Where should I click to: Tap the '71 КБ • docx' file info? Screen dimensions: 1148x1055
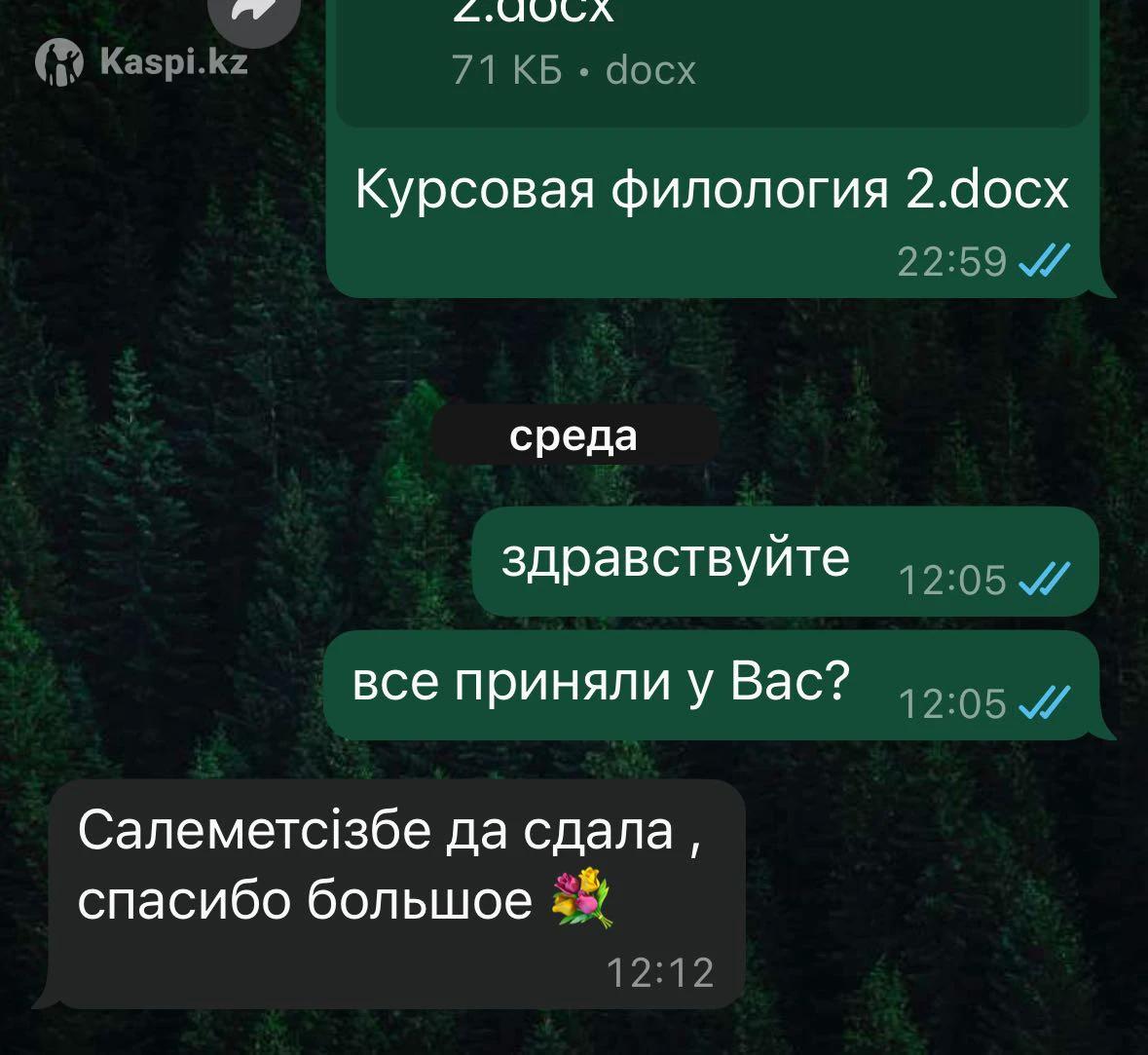tap(574, 70)
